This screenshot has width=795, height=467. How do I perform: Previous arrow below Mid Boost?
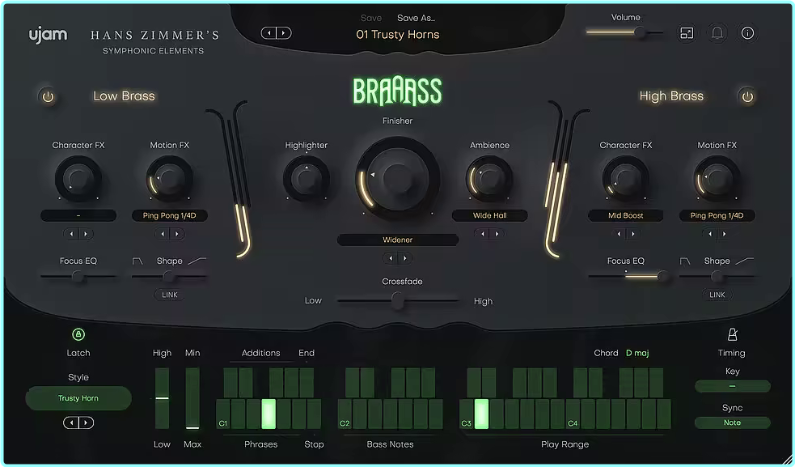point(619,234)
